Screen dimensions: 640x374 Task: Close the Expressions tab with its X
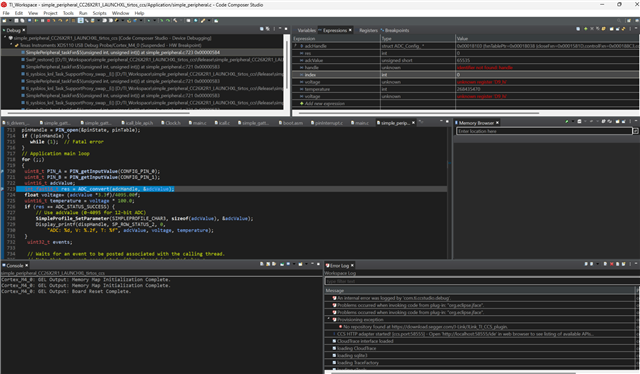click(x=350, y=30)
